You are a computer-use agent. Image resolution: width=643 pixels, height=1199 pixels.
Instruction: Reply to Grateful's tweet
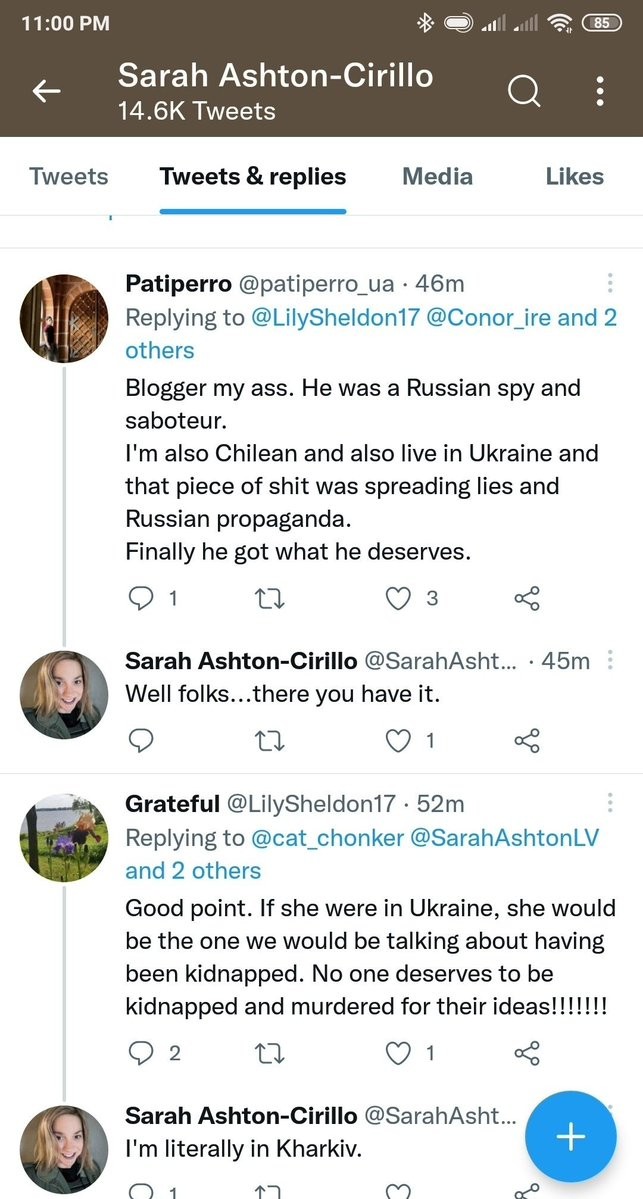click(143, 1053)
